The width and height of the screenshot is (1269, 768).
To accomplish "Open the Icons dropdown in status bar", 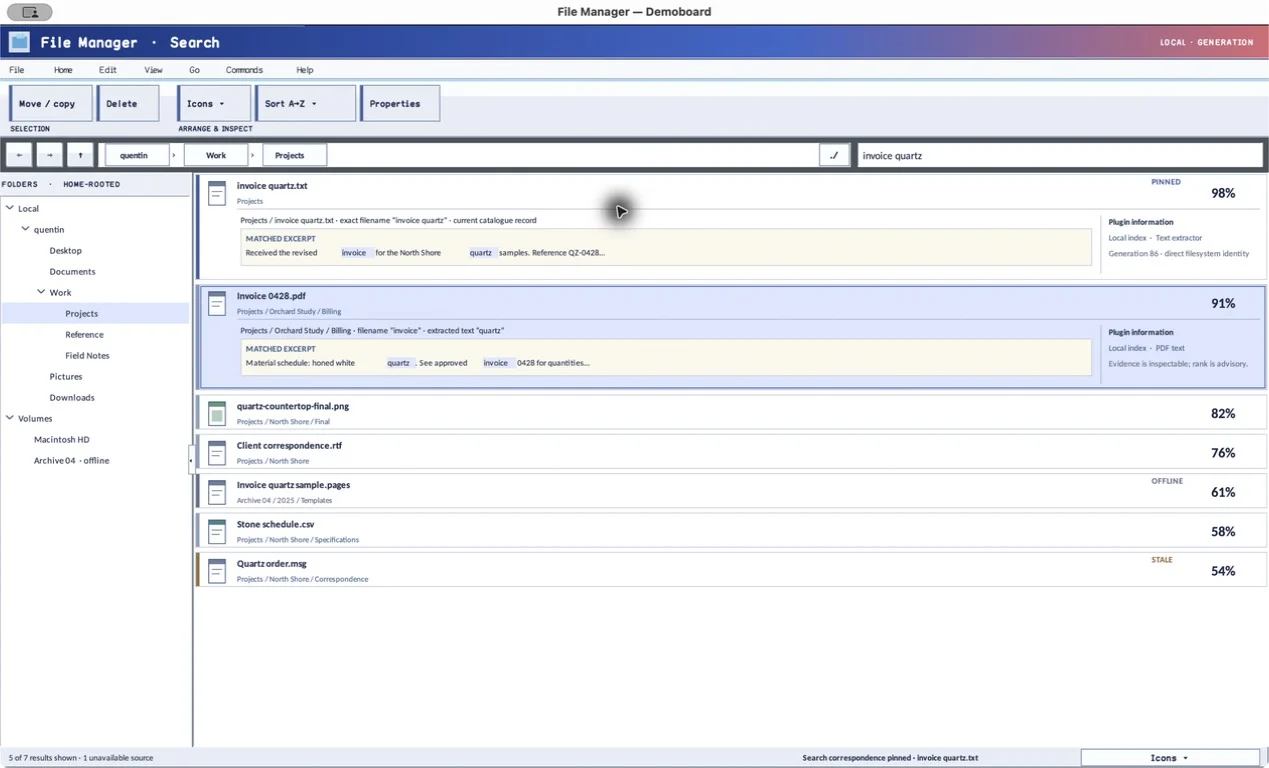I will tap(1170, 758).
